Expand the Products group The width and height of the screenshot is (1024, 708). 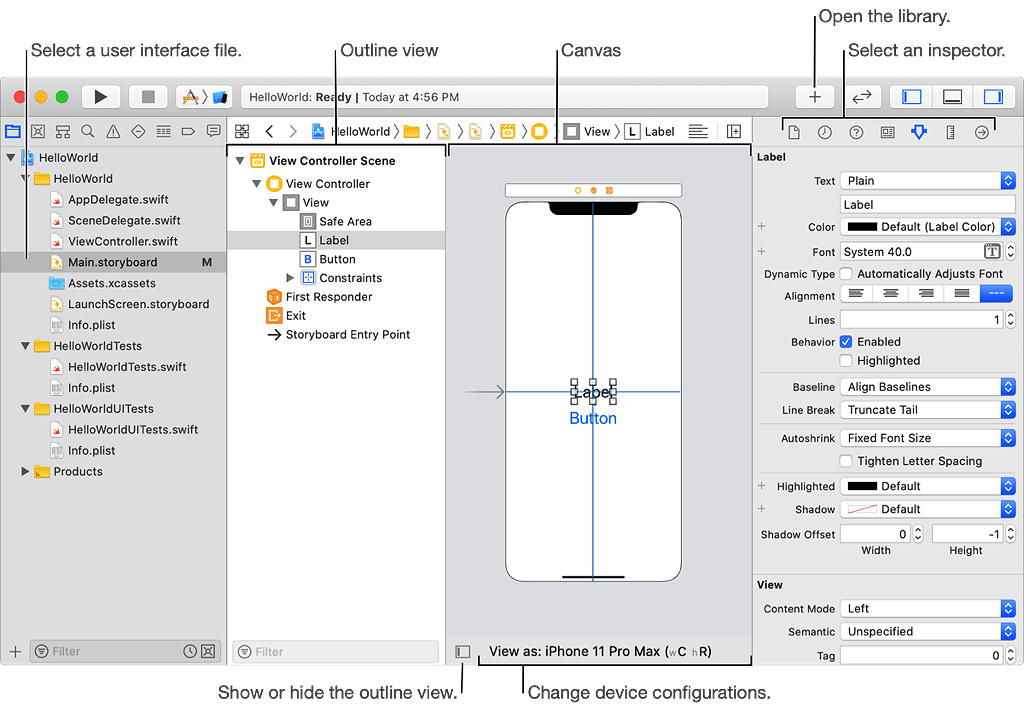coord(25,471)
